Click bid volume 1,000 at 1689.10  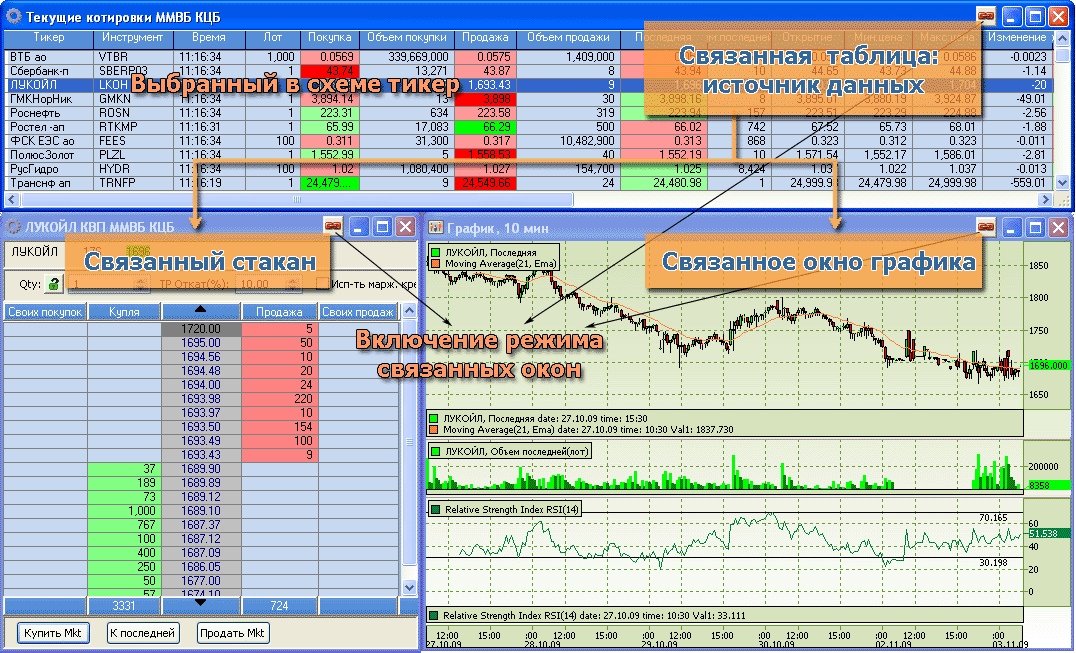[124, 511]
